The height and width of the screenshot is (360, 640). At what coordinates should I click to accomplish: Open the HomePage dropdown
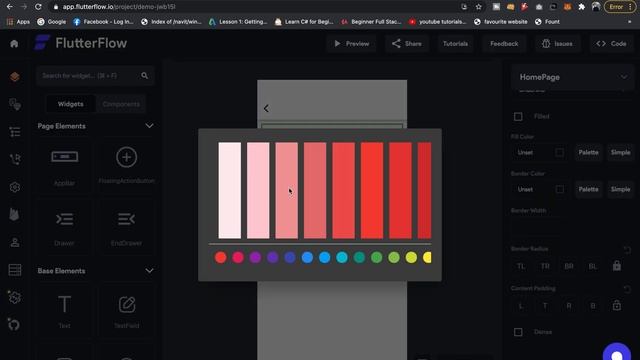click(x=572, y=77)
